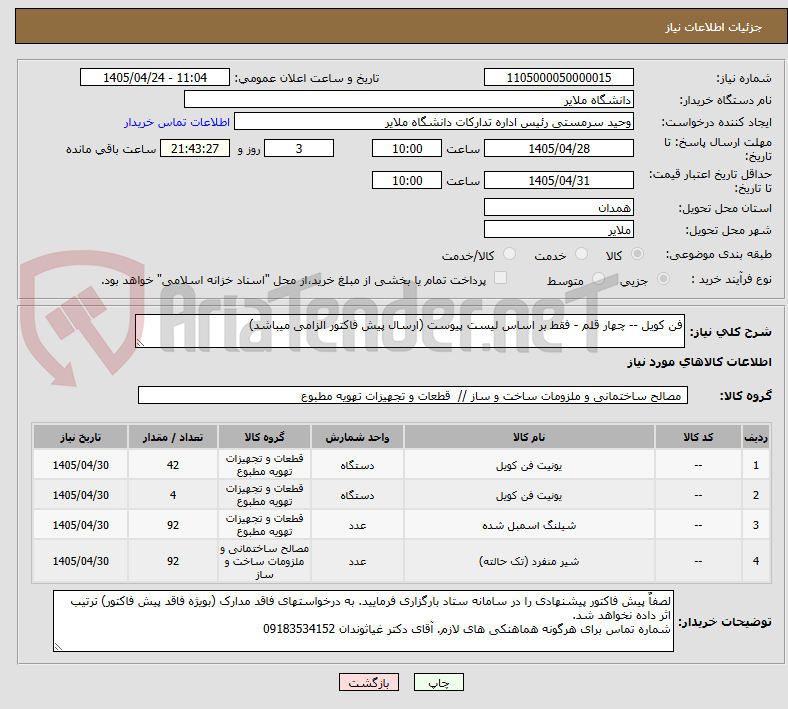Select the کالا radio button
The height and width of the screenshot is (709, 788).
coord(637,254)
